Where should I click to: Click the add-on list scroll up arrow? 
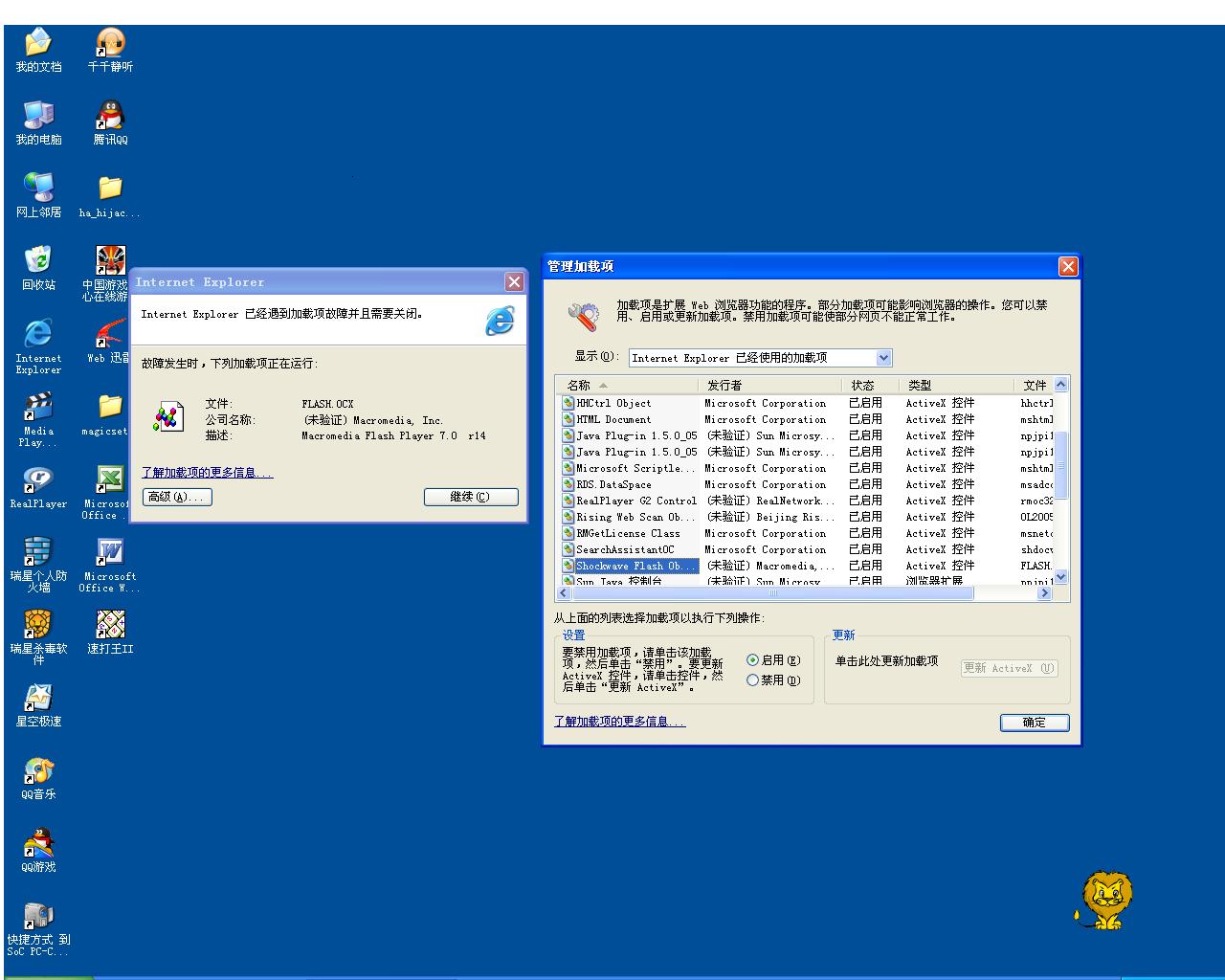coord(1060,385)
